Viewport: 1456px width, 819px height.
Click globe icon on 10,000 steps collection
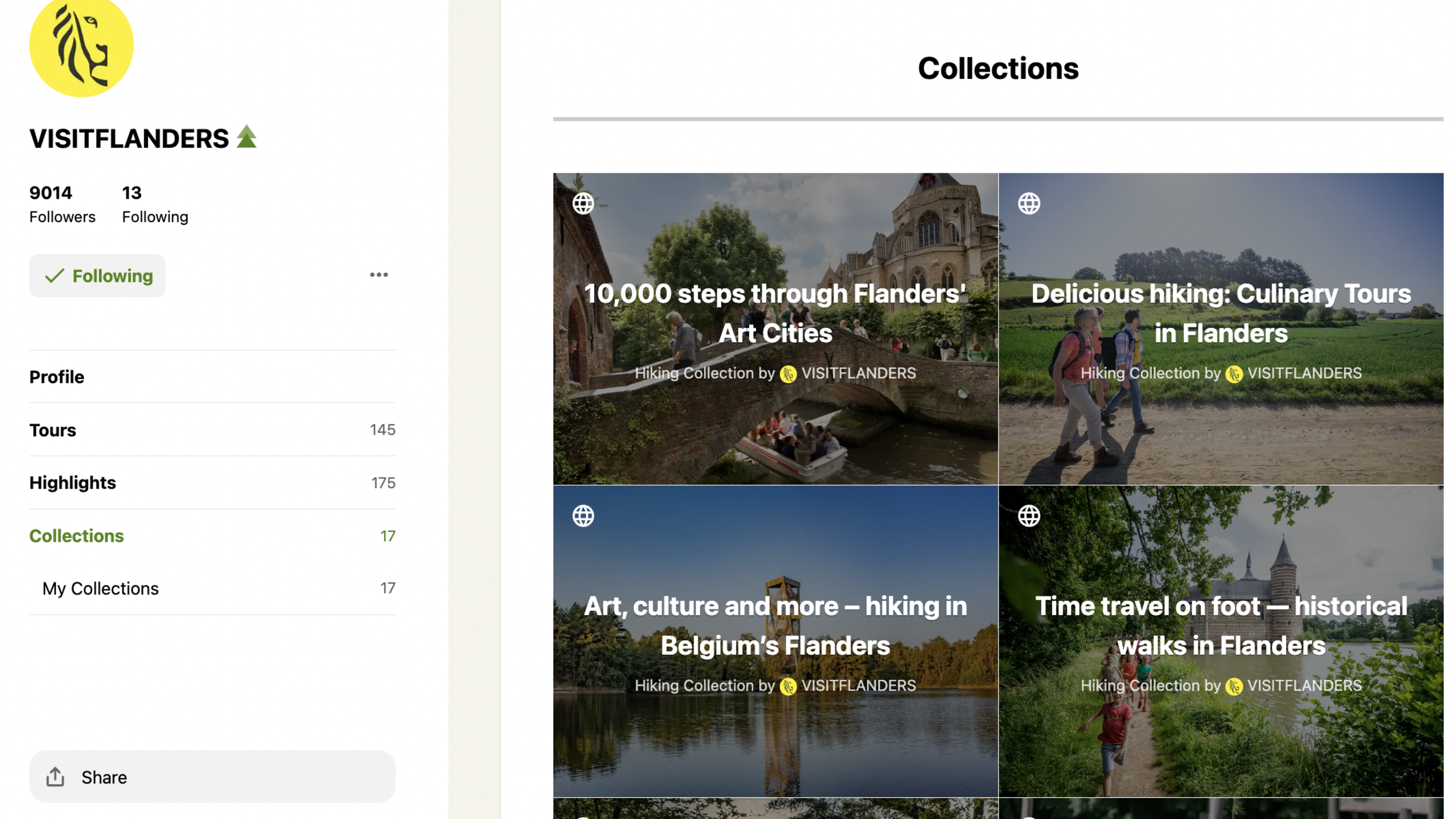click(583, 203)
